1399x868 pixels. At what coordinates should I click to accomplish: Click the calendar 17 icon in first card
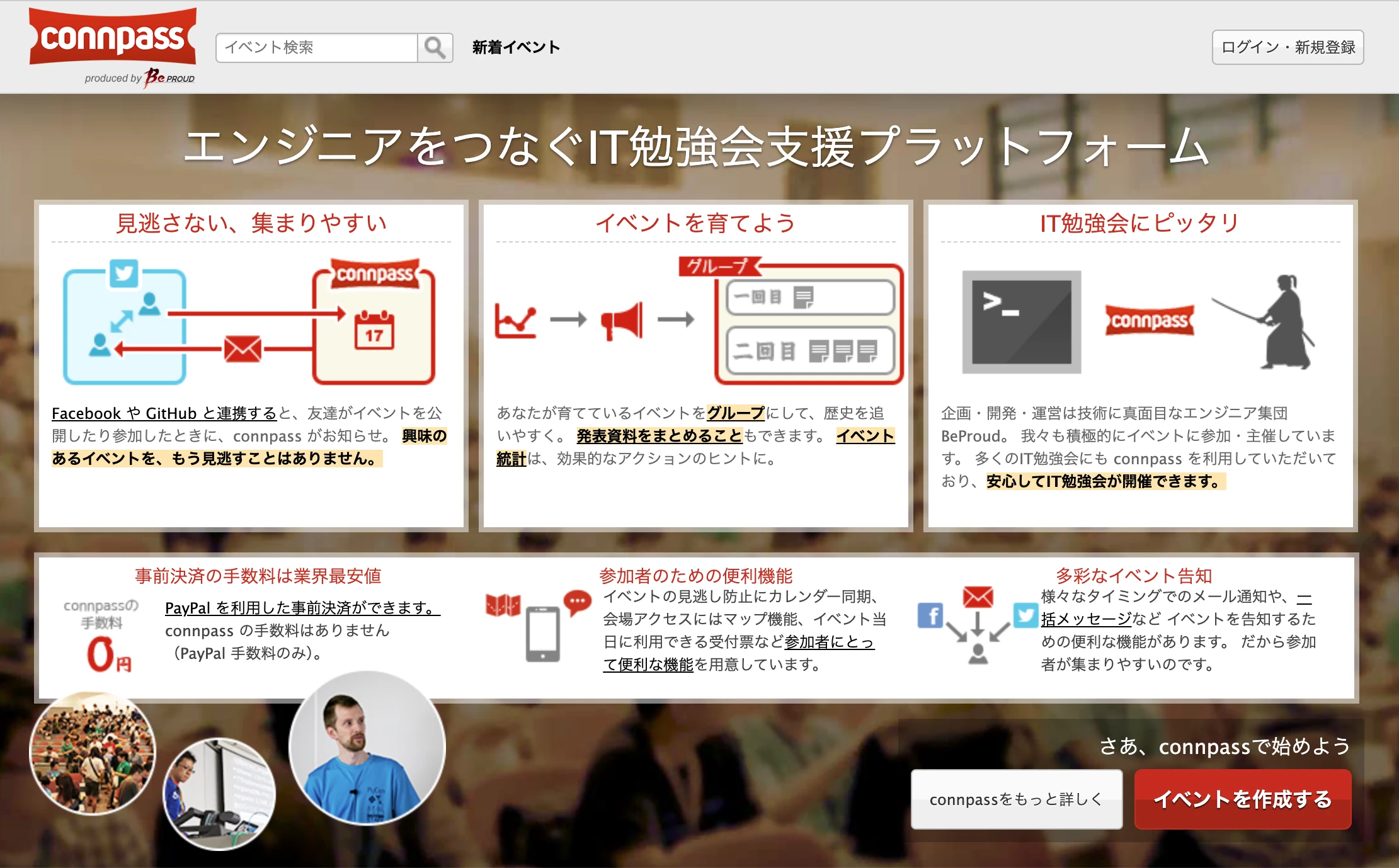click(x=374, y=330)
